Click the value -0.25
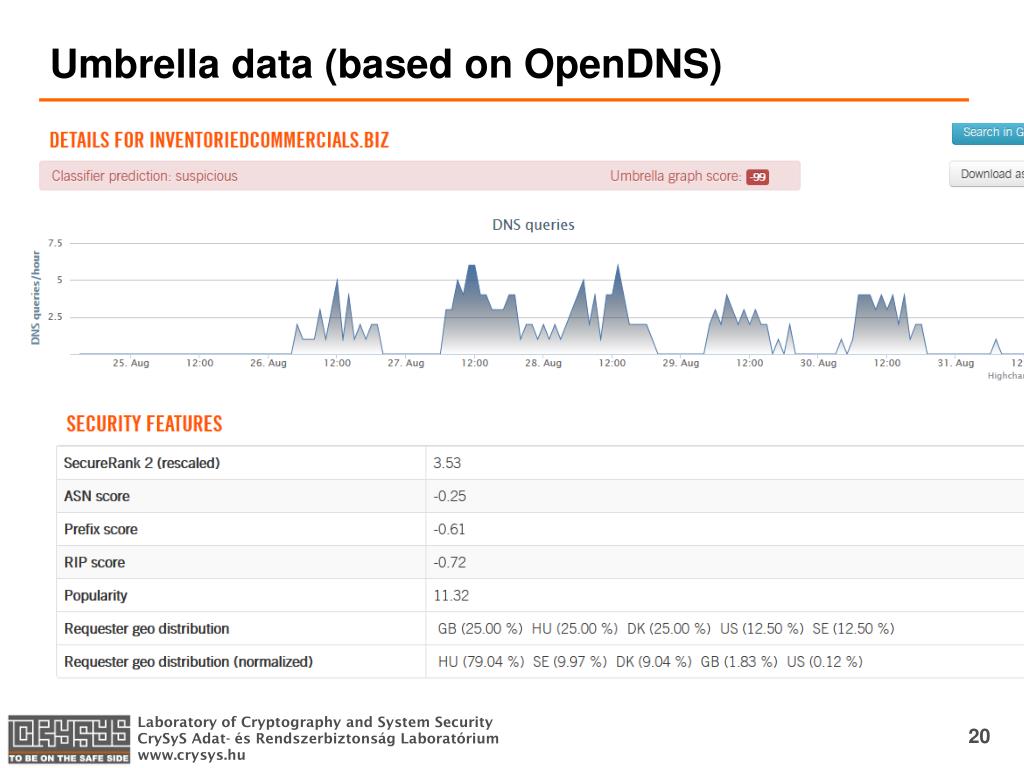Screen dimensions: 1024x768 [x=449, y=496]
